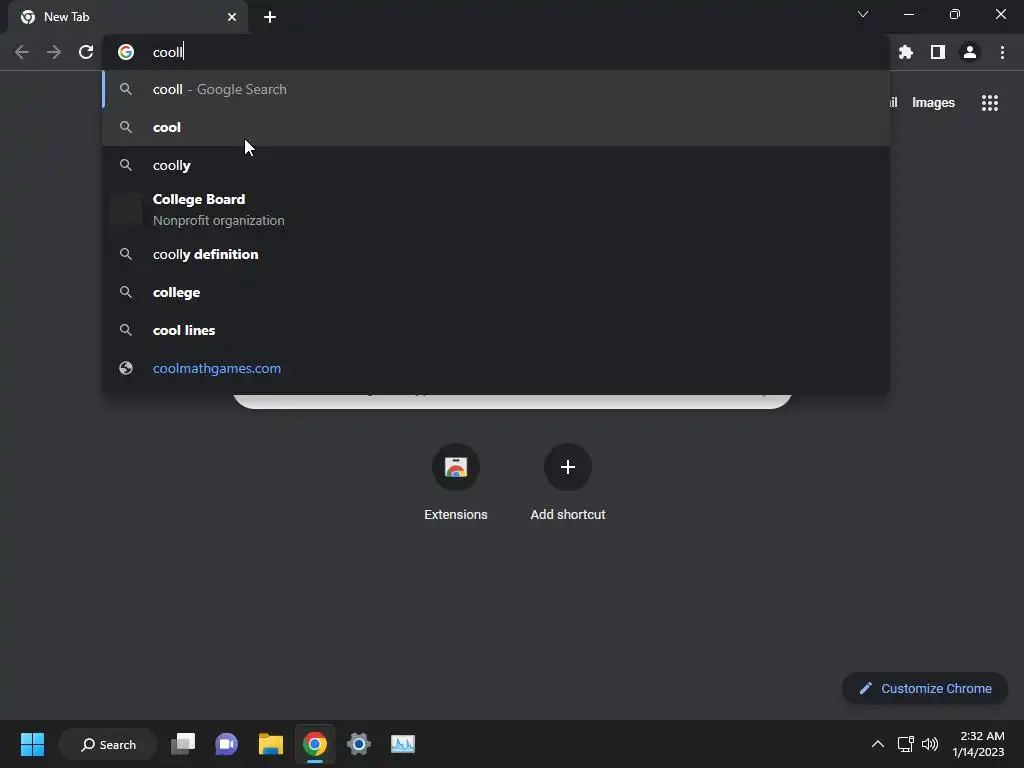Open the Settings gear taskbar icon
The image size is (1024, 768).
(x=359, y=744)
